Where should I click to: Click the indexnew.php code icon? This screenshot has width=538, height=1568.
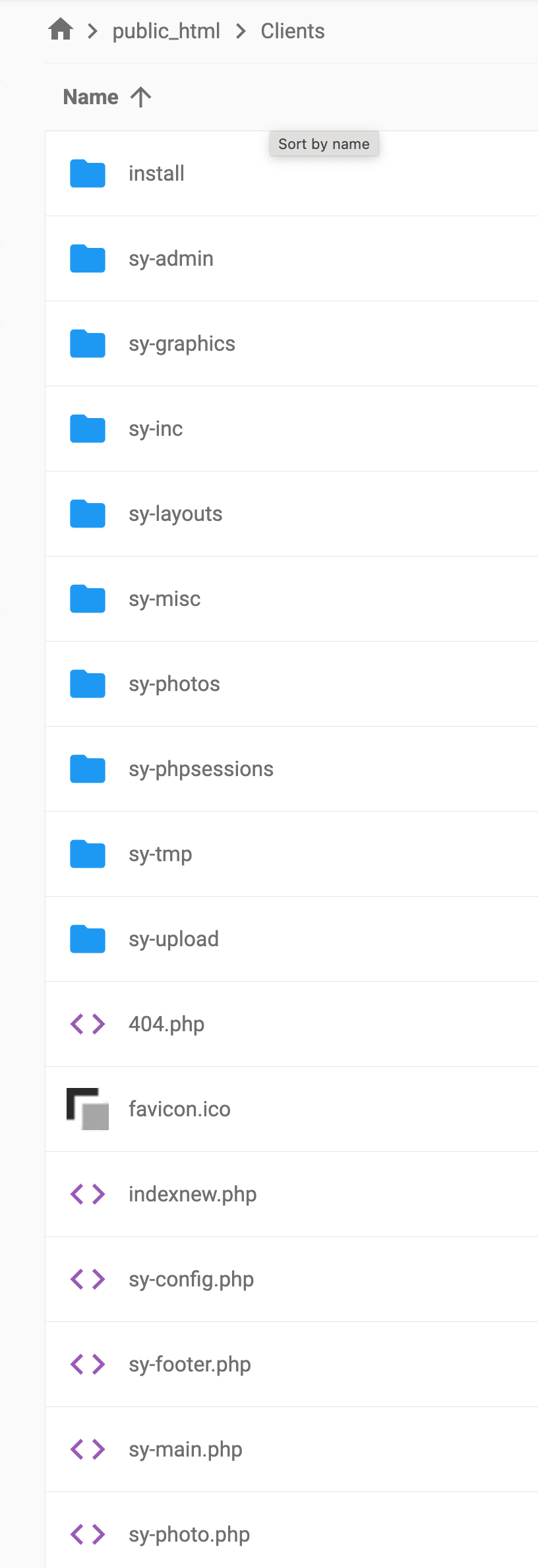pyautogui.click(x=88, y=1194)
